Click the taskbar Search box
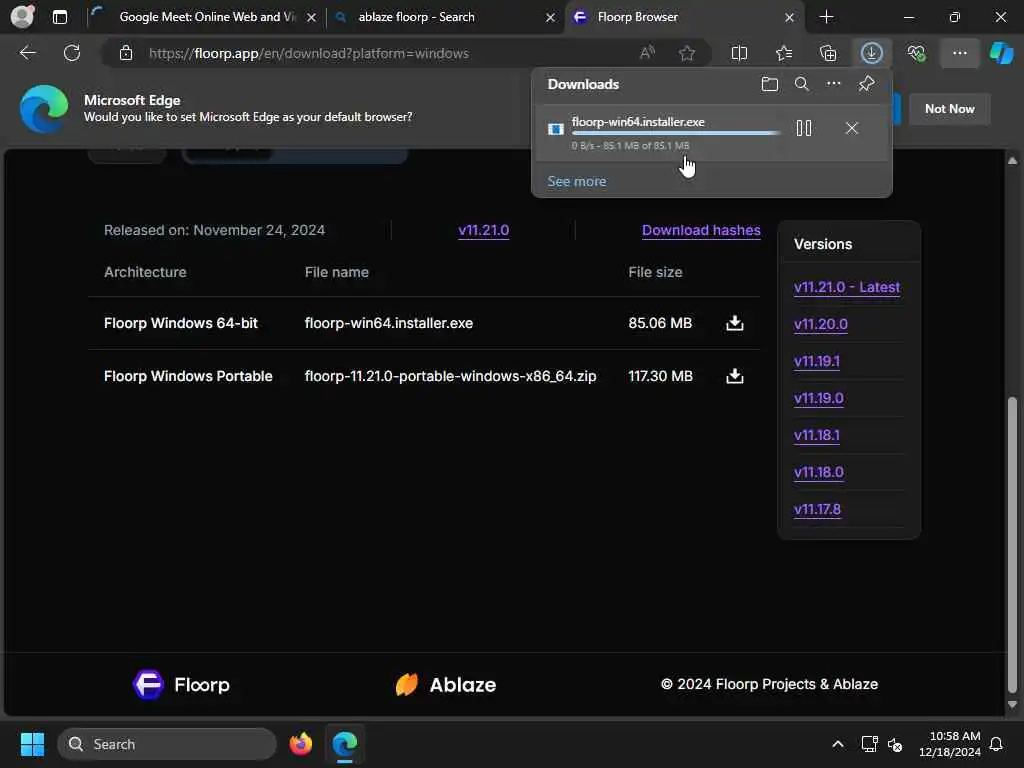This screenshot has width=1024, height=768. pyautogui.click(x=167, y=744)
